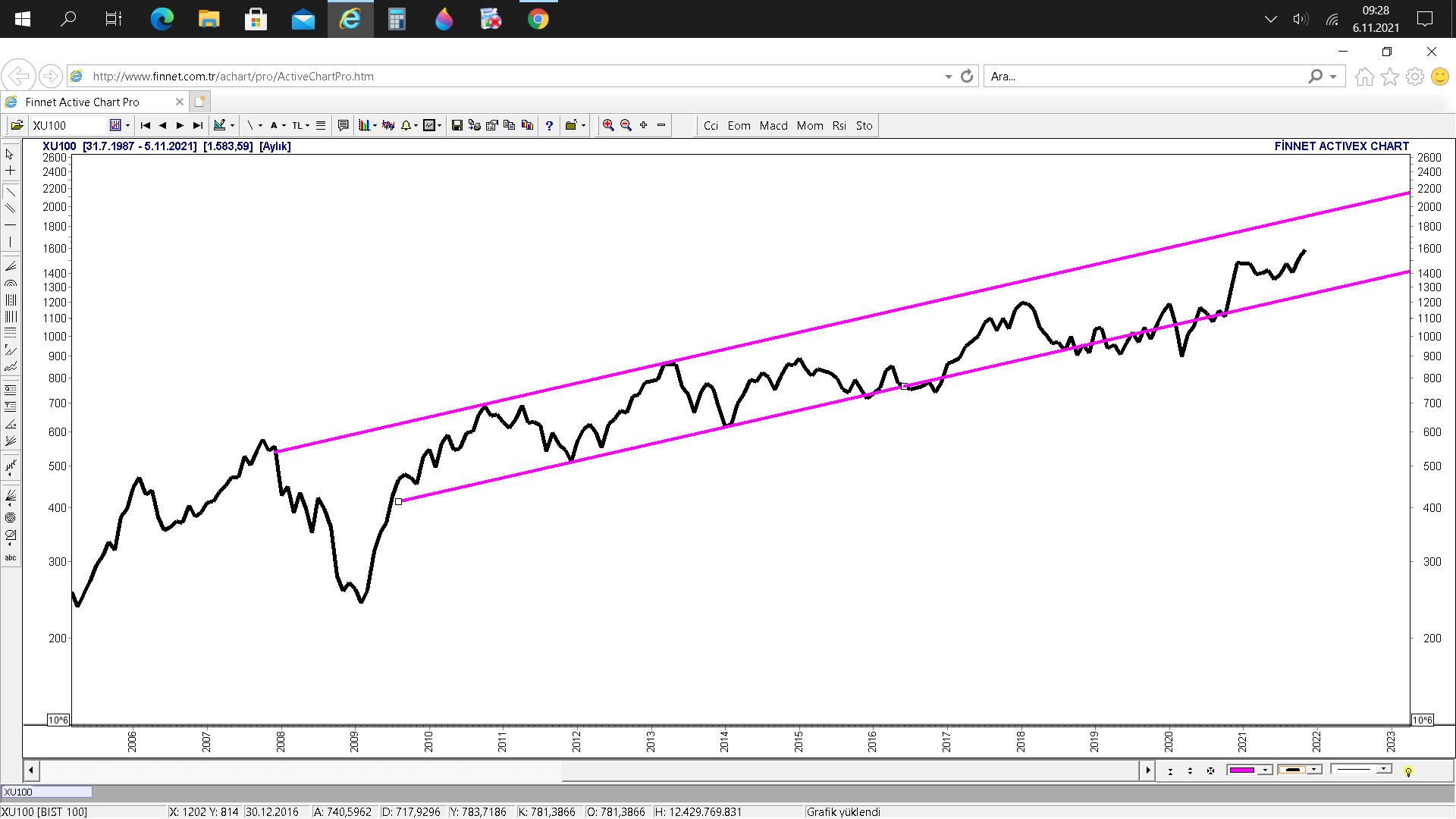Click the zoom out magnifier icon

click(x=626, y=125)
